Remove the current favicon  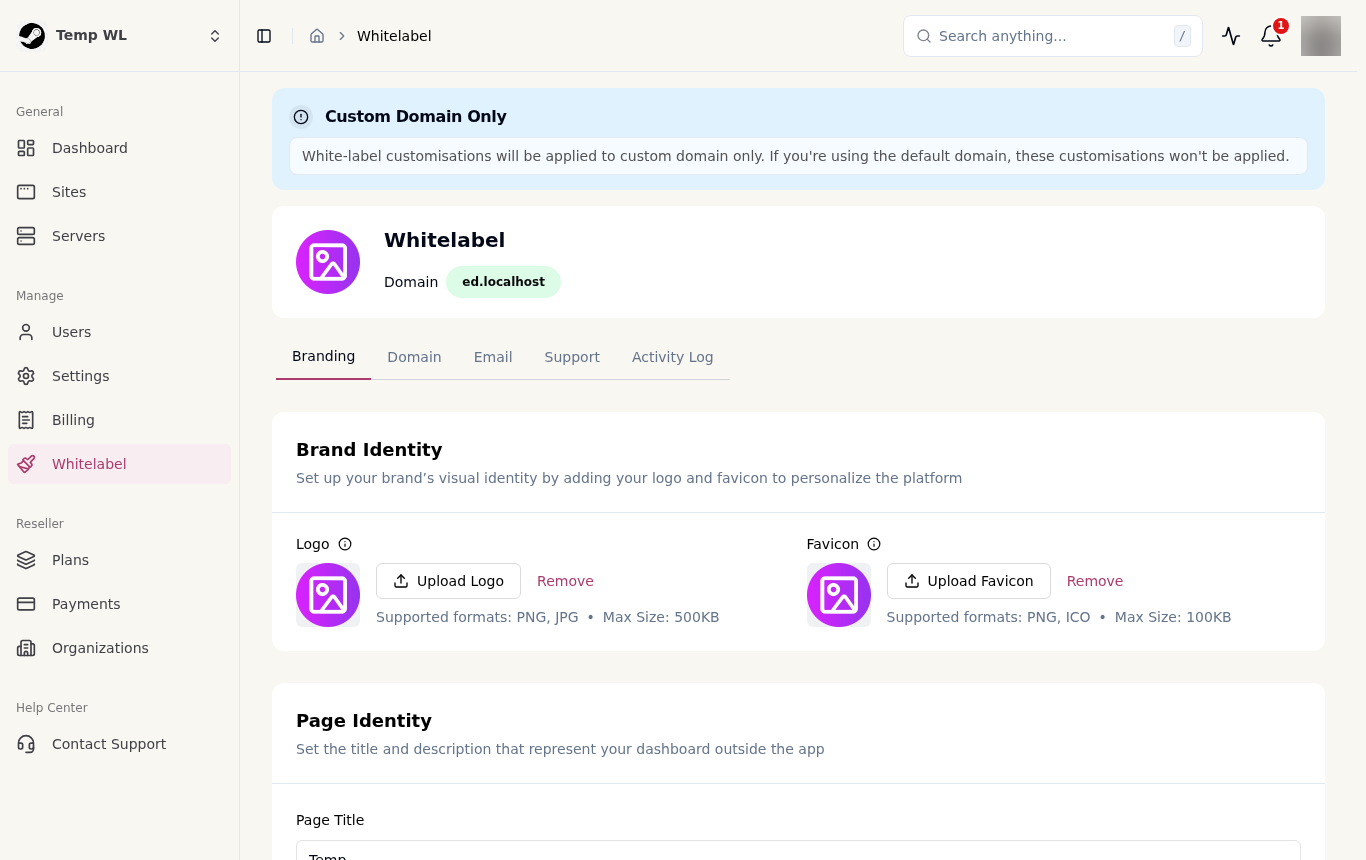click(x=1095, y=581)
